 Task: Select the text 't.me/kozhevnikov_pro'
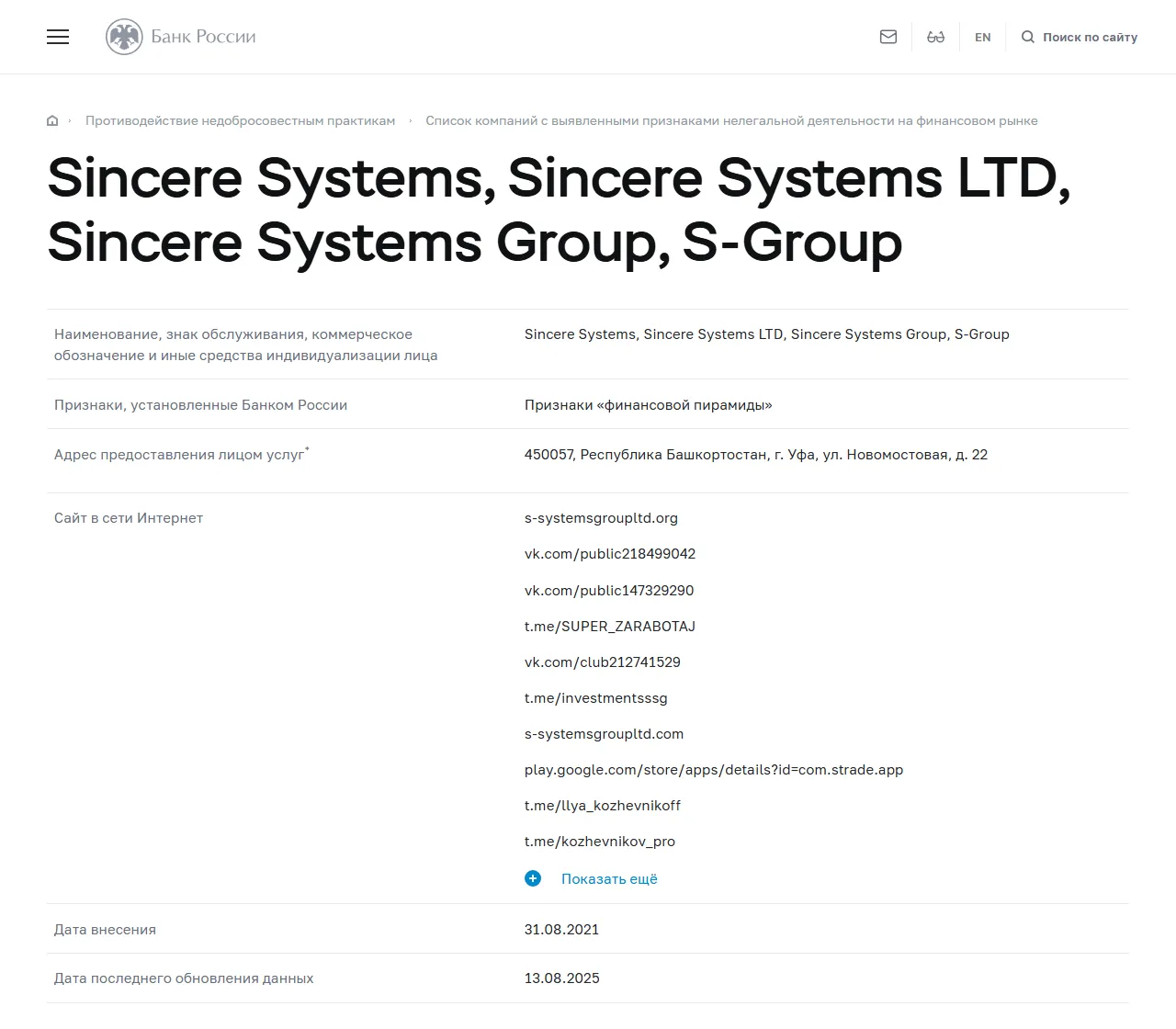tap(600, 841)
